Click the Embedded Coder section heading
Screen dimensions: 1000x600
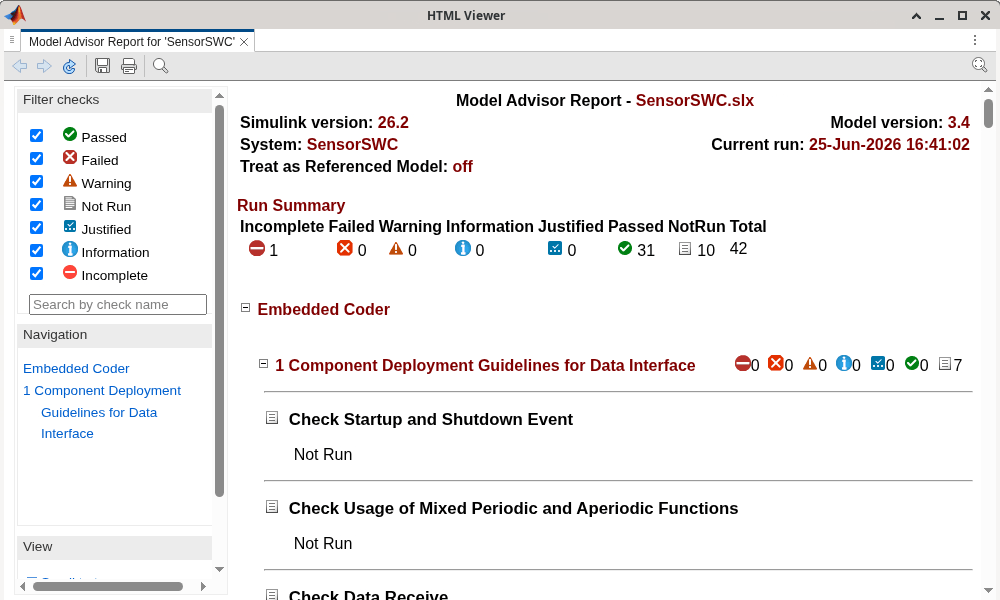click(x=323, y=309)
